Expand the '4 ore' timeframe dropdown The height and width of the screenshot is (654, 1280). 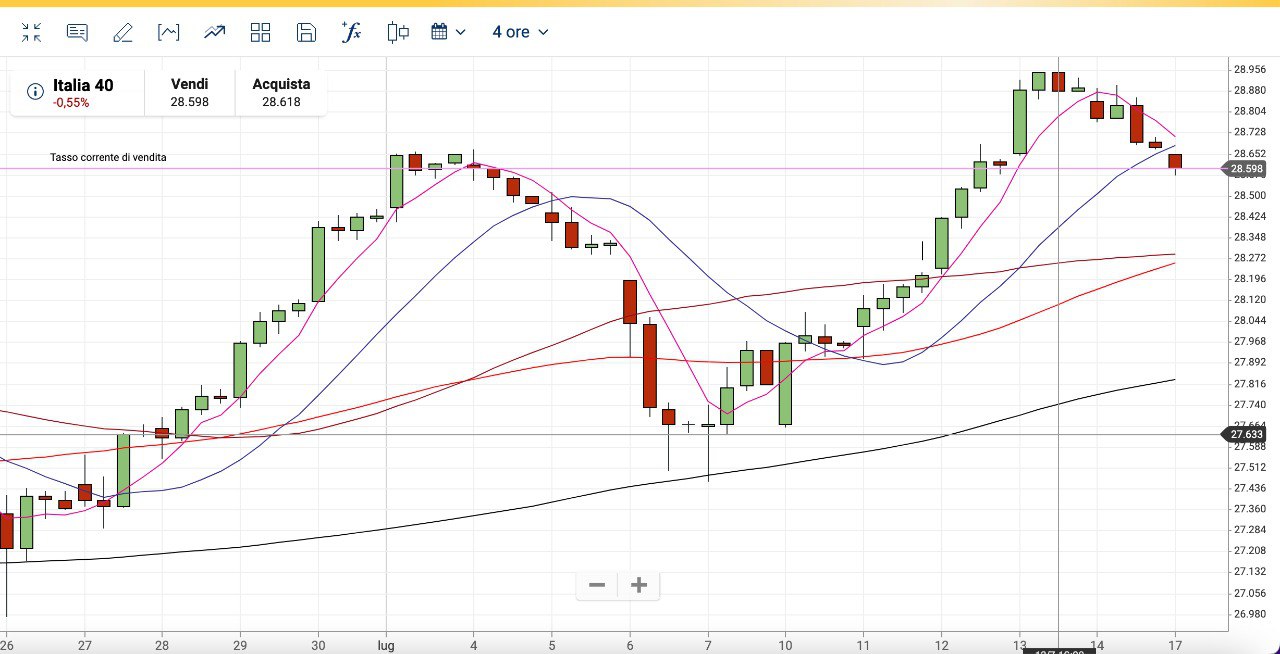[x=520, y=32]
